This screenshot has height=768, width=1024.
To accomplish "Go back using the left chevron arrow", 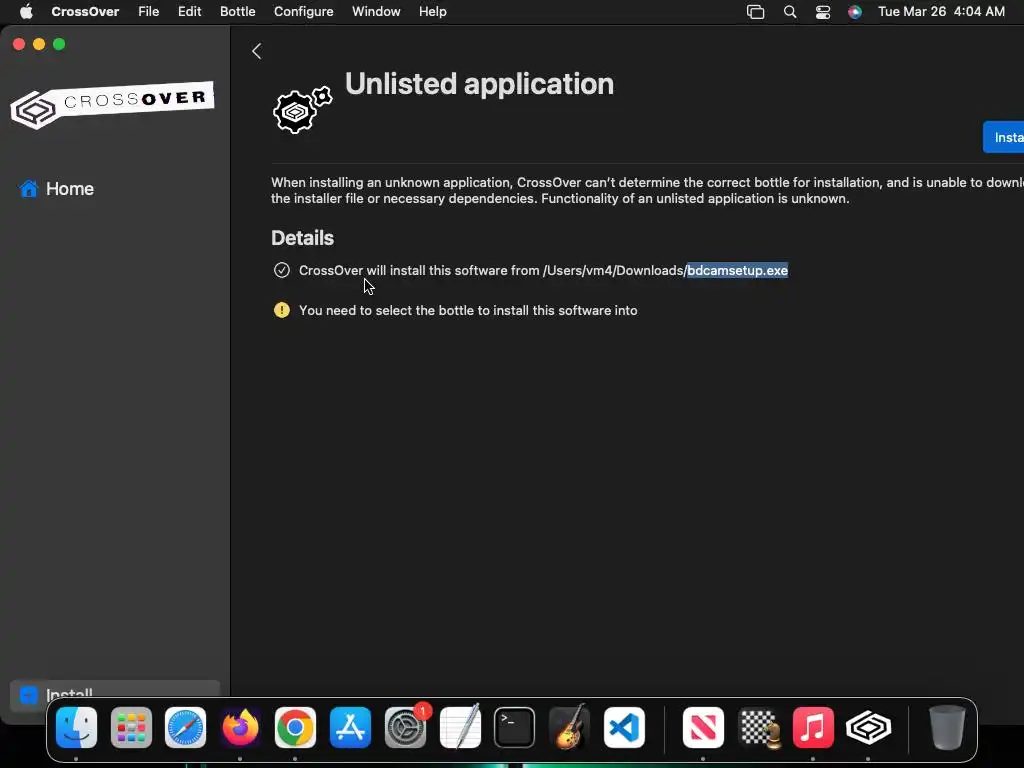I will (257, 51).
